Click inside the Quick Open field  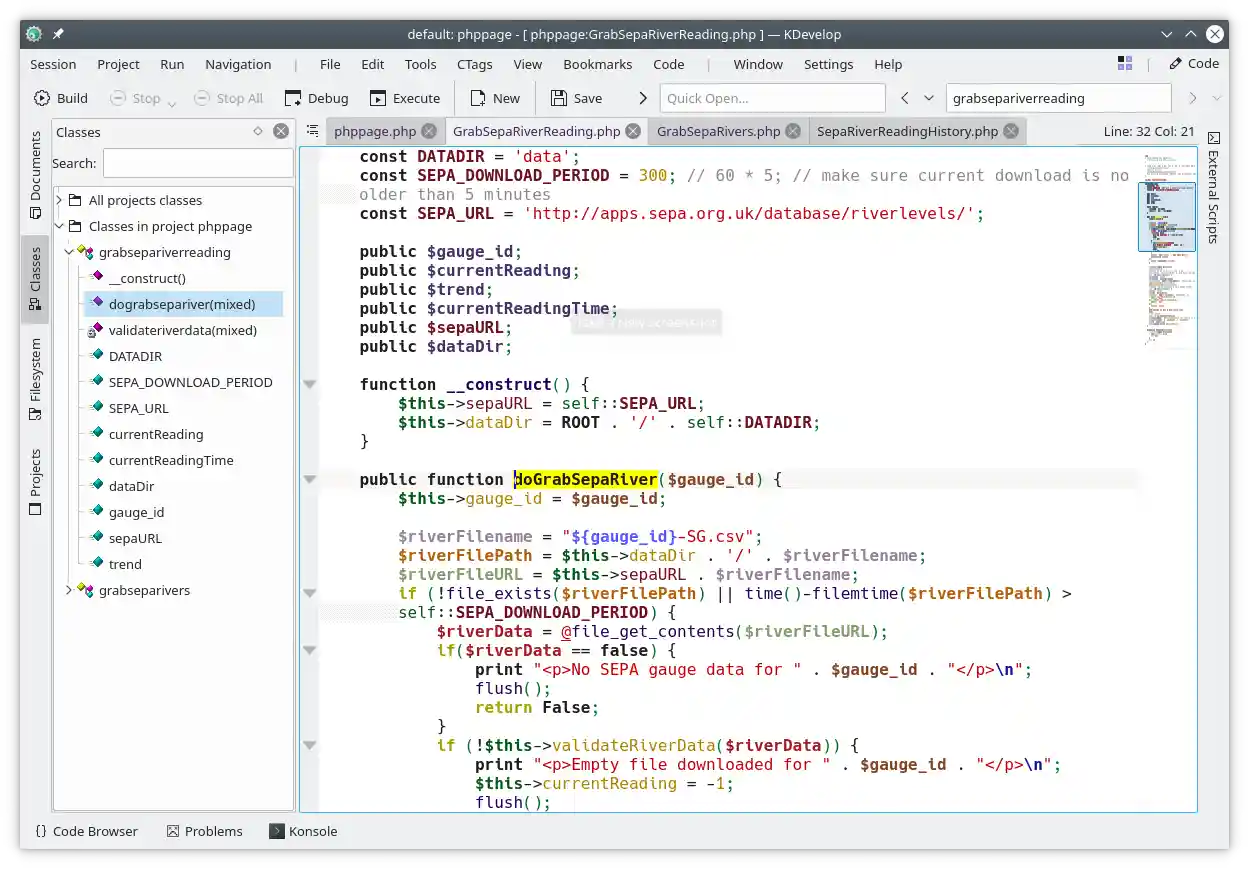[770, 97]
